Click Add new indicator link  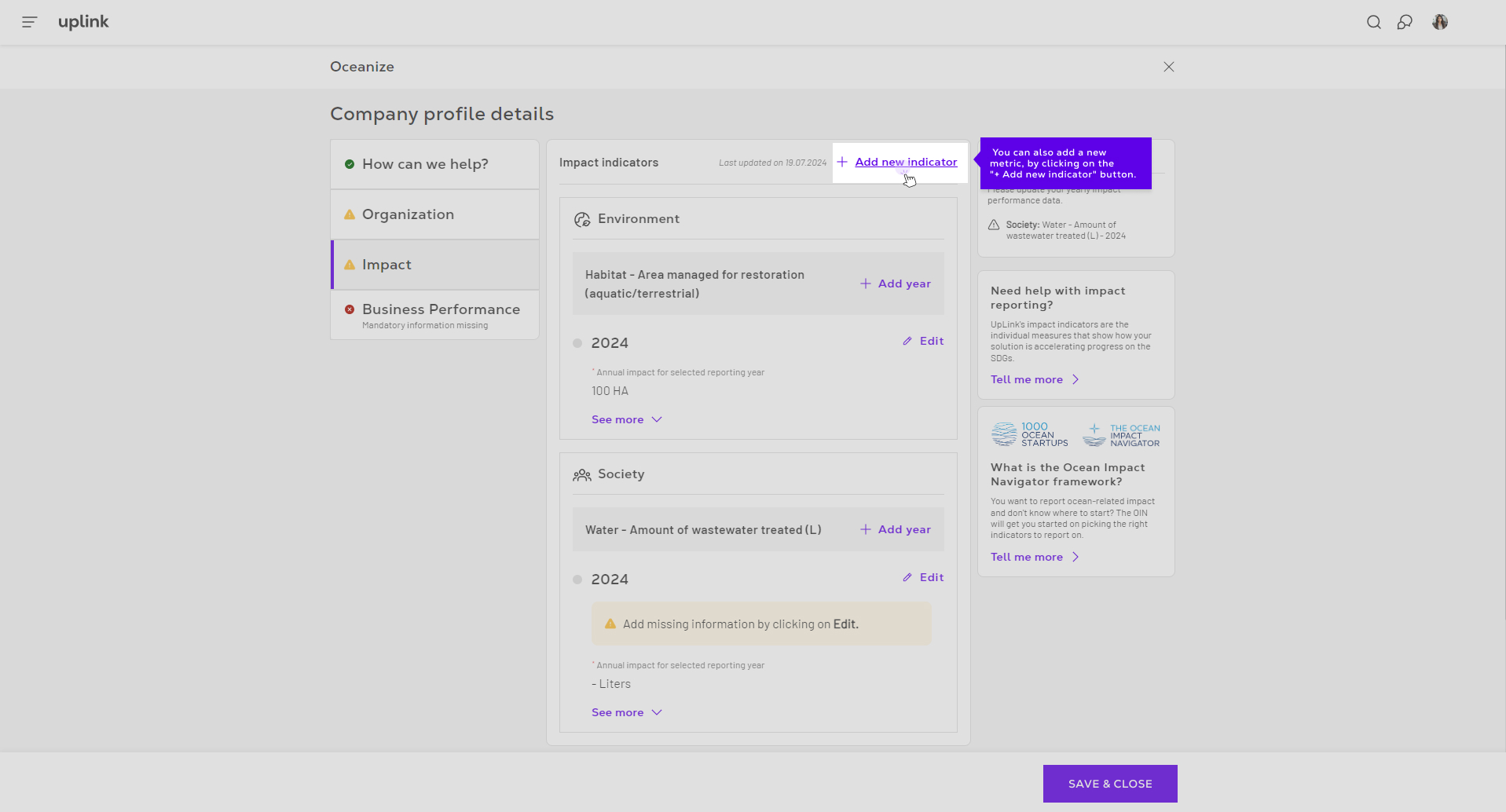[x=905, y=163]
